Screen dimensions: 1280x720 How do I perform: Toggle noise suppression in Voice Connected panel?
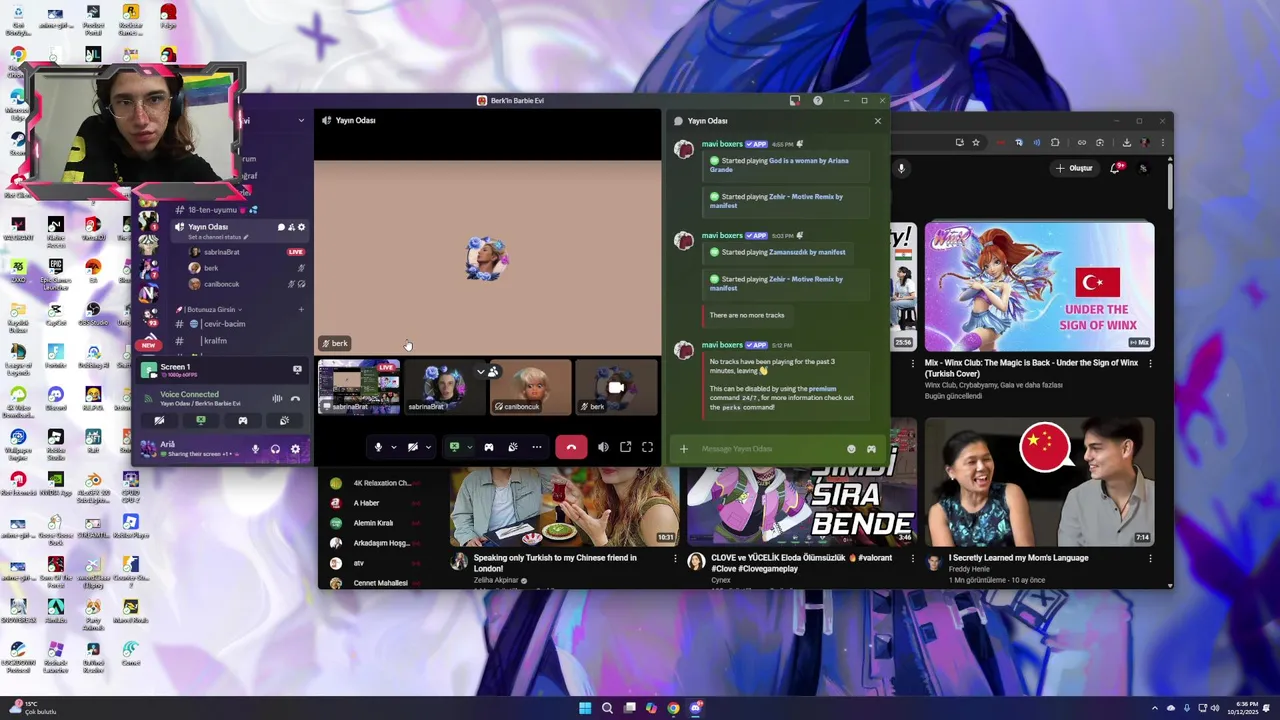277,398
